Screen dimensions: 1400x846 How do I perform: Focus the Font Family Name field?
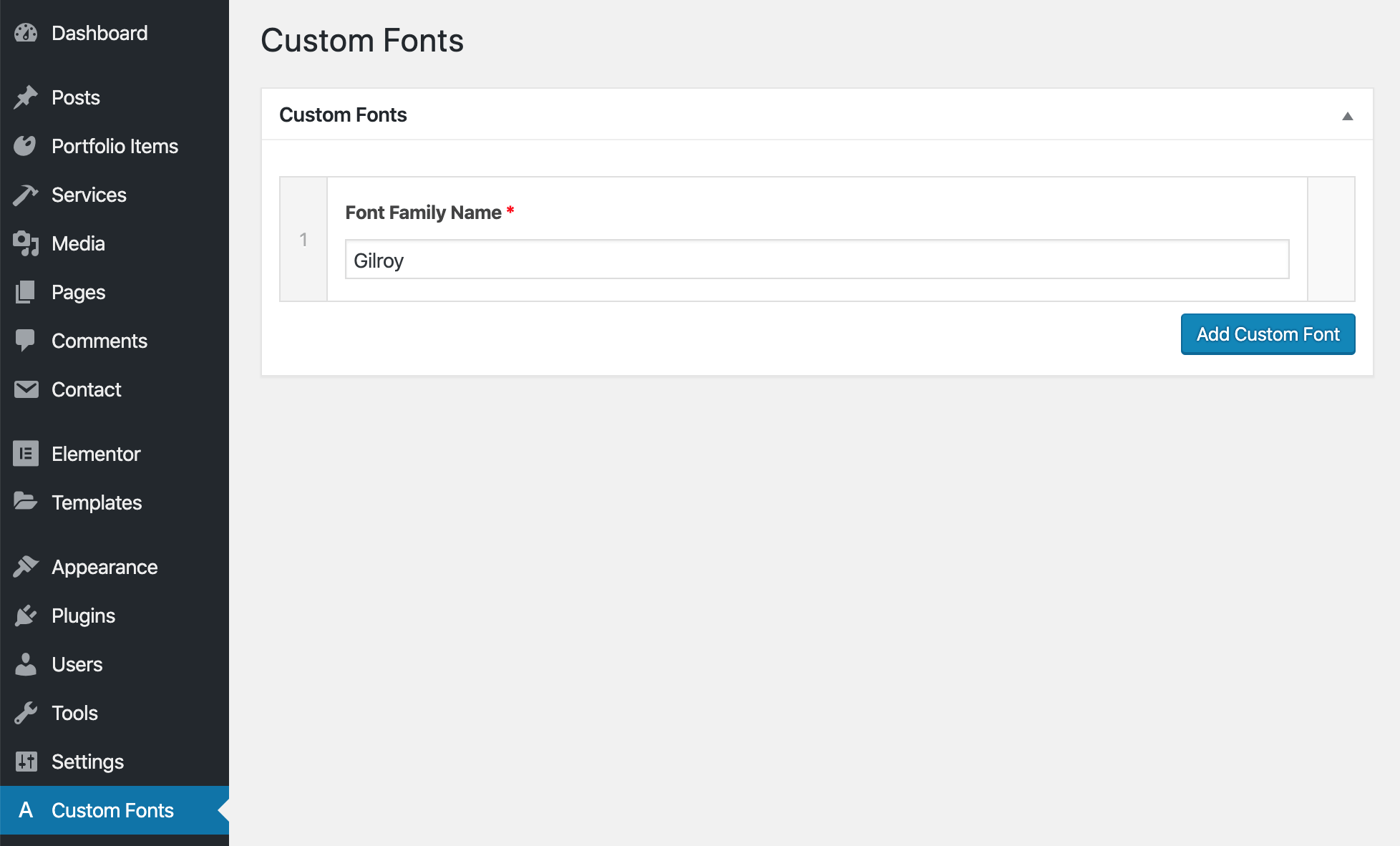[x=817, y=260]
